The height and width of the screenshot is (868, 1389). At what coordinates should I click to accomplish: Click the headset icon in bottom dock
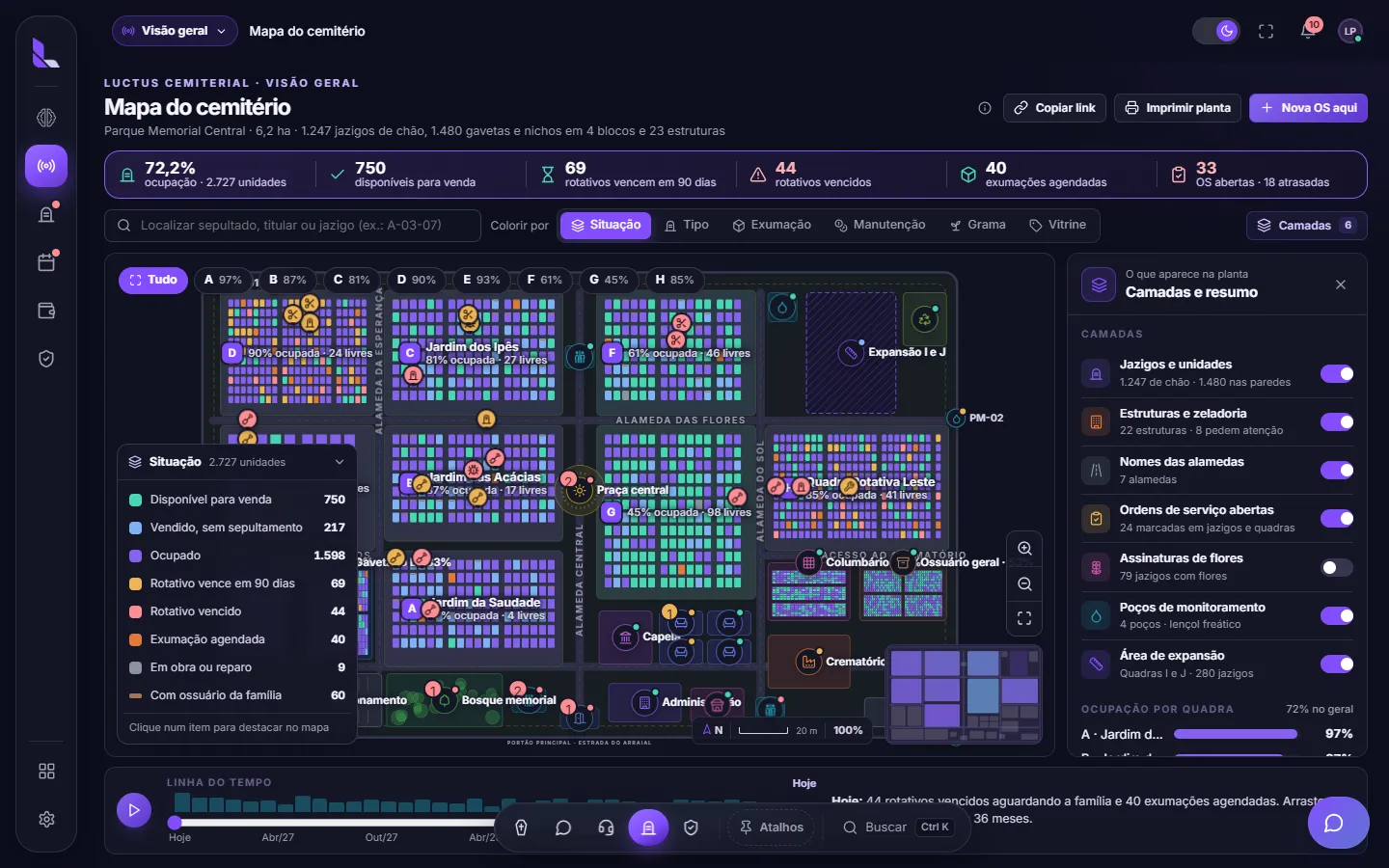click(x=606, y=827)
